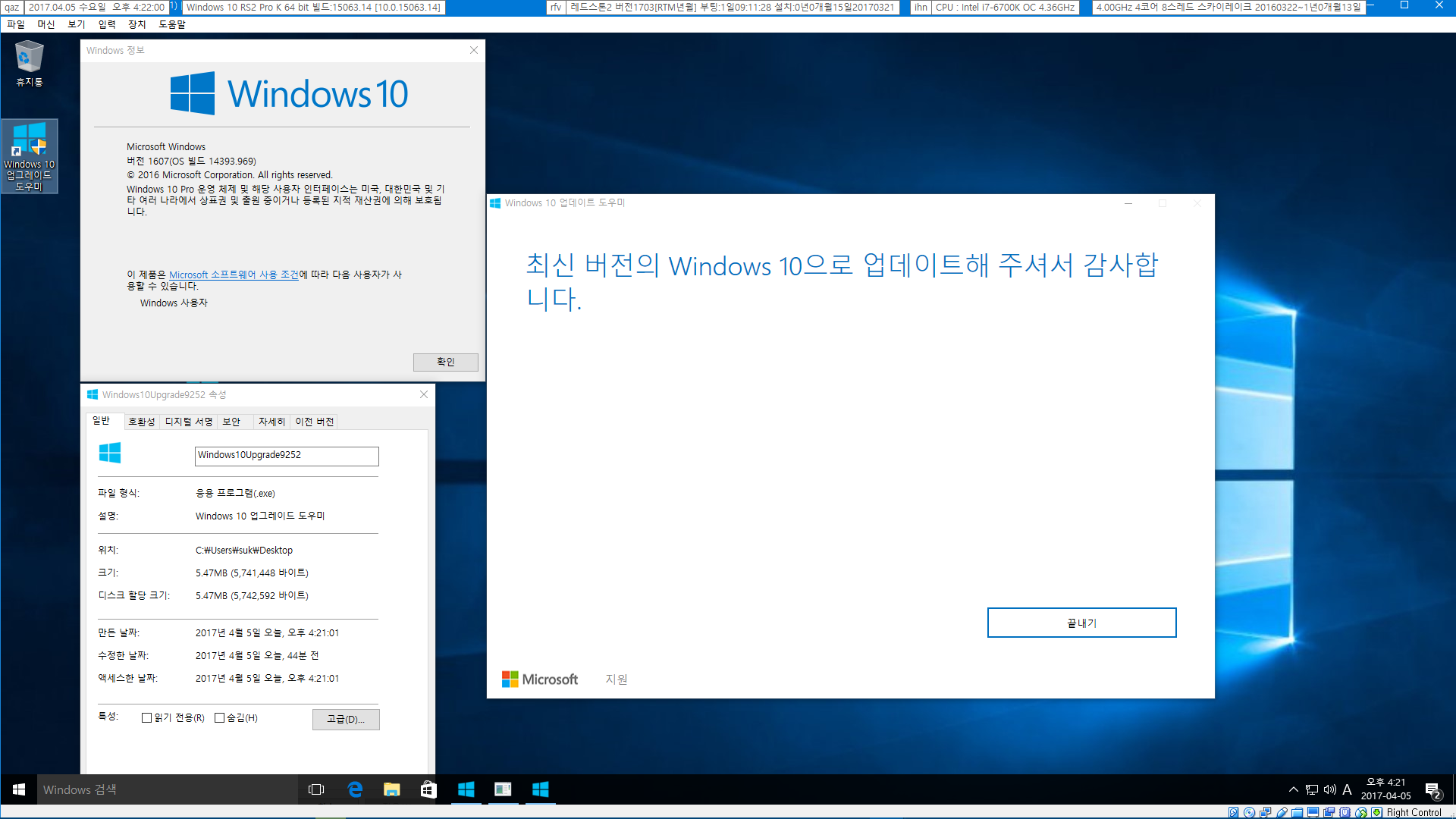Click VirtualBox video capture status icon
Screen dimensions: 1456x819
(1329, 812)
